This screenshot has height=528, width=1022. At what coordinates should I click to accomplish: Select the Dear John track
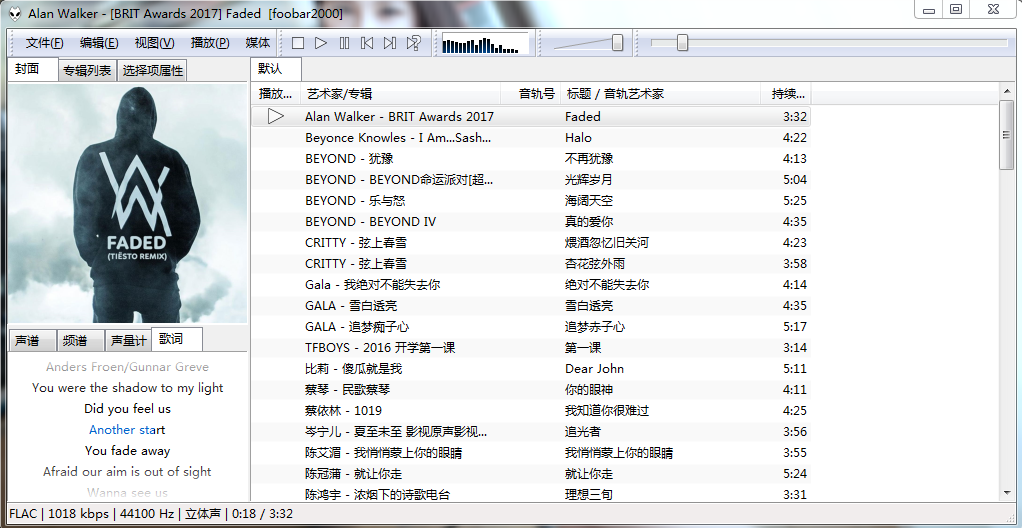pyautogui.click(x=531, y=368)
